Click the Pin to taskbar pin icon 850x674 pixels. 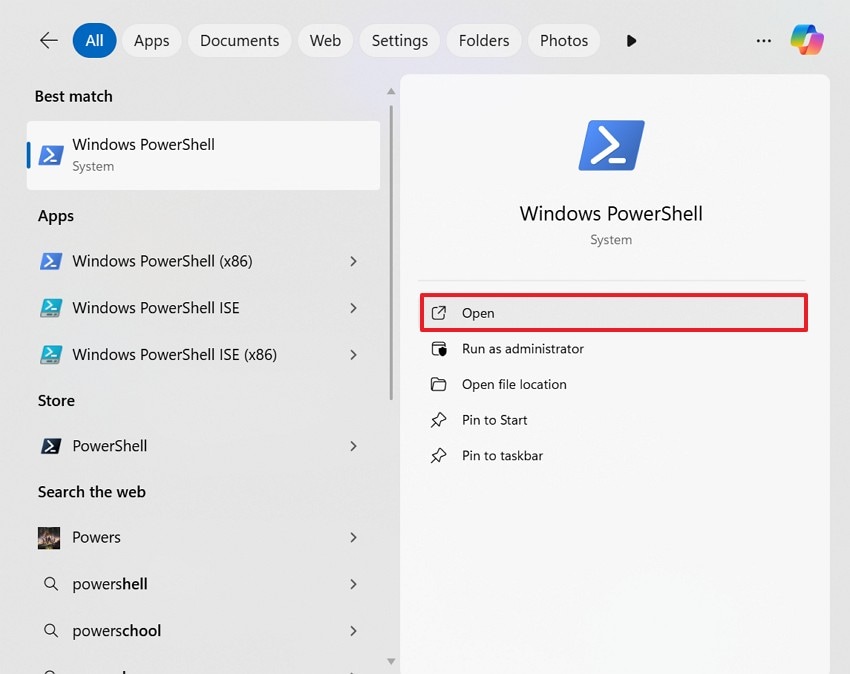tap(440, 456)
